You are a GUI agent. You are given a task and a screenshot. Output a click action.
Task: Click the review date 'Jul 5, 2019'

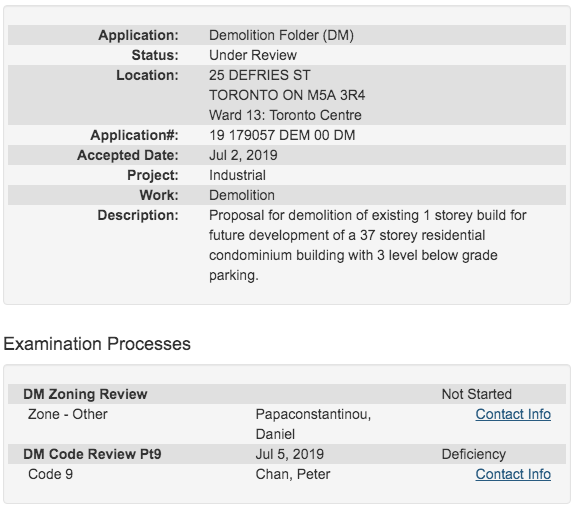tap(290, 454)
